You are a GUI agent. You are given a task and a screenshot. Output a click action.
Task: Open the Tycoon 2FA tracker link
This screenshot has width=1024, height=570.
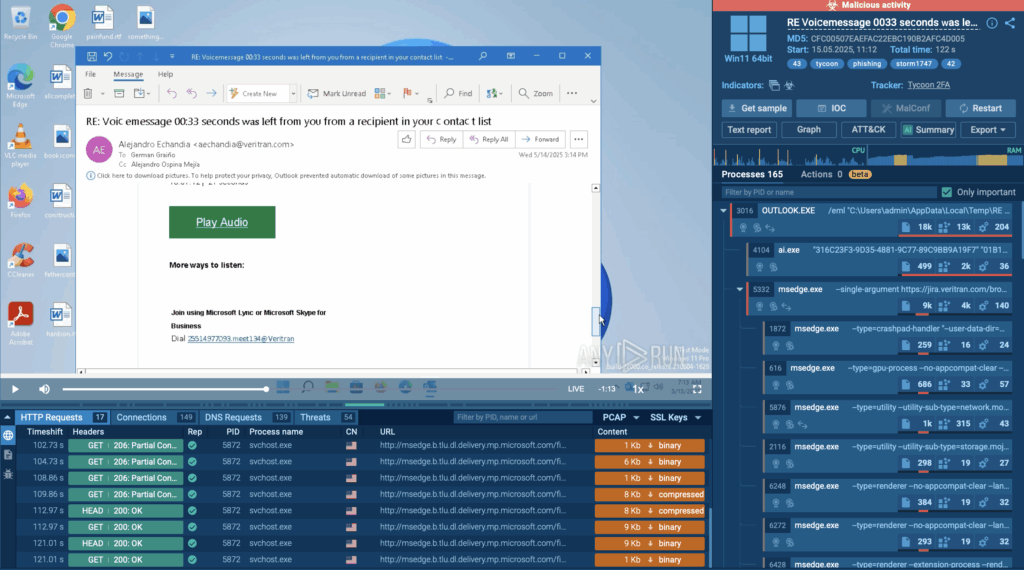click(928, 85)
